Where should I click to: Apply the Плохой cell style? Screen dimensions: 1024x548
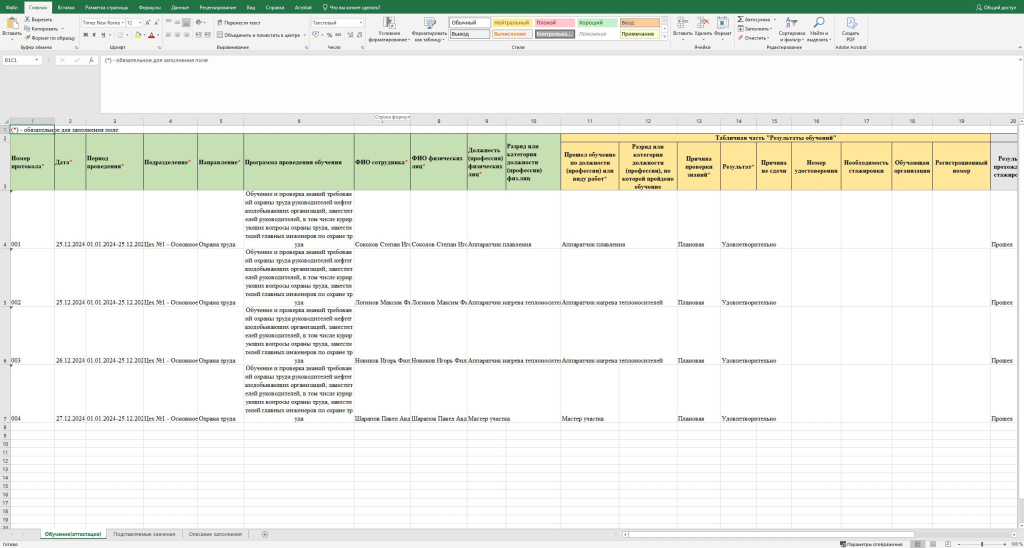[554, 23]
